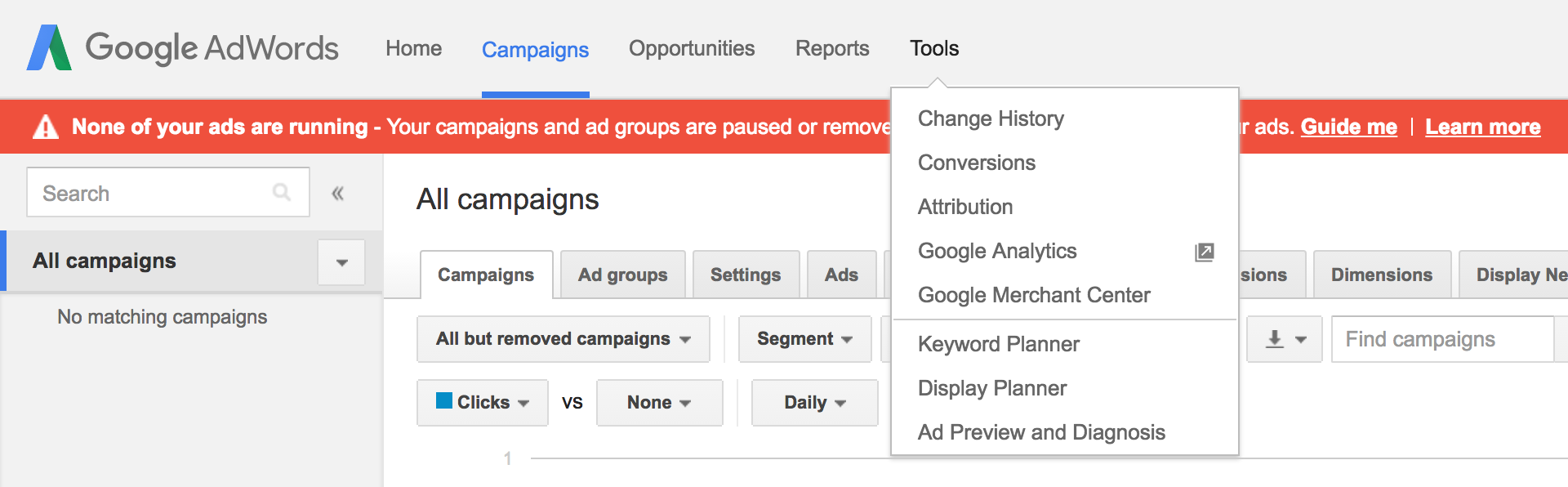Click the Google AdWords logo
The height and width of the screenshot is (487, 1568).
[x=183, y=47]
